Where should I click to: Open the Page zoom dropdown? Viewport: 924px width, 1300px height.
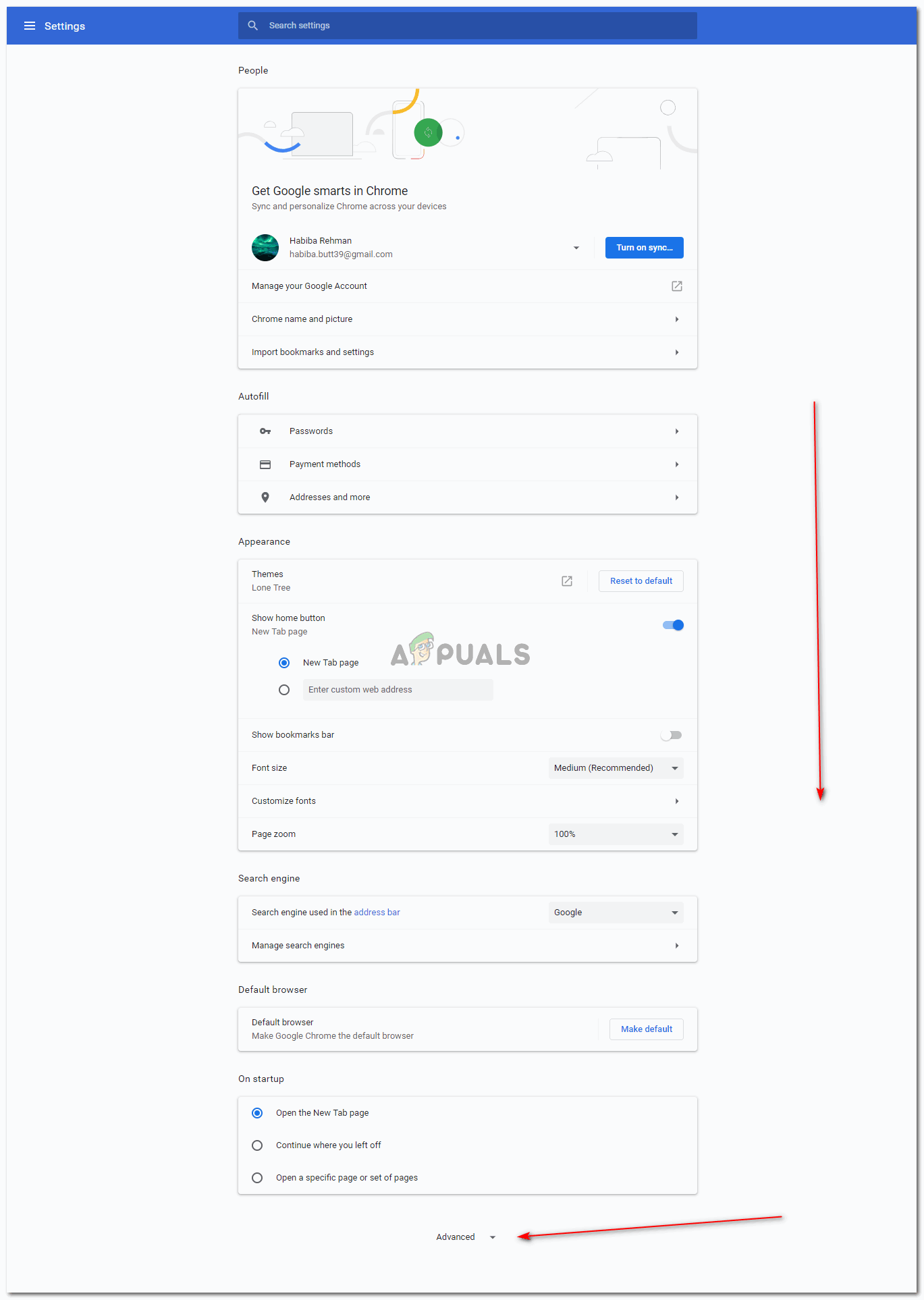click(x=616, y=834)
